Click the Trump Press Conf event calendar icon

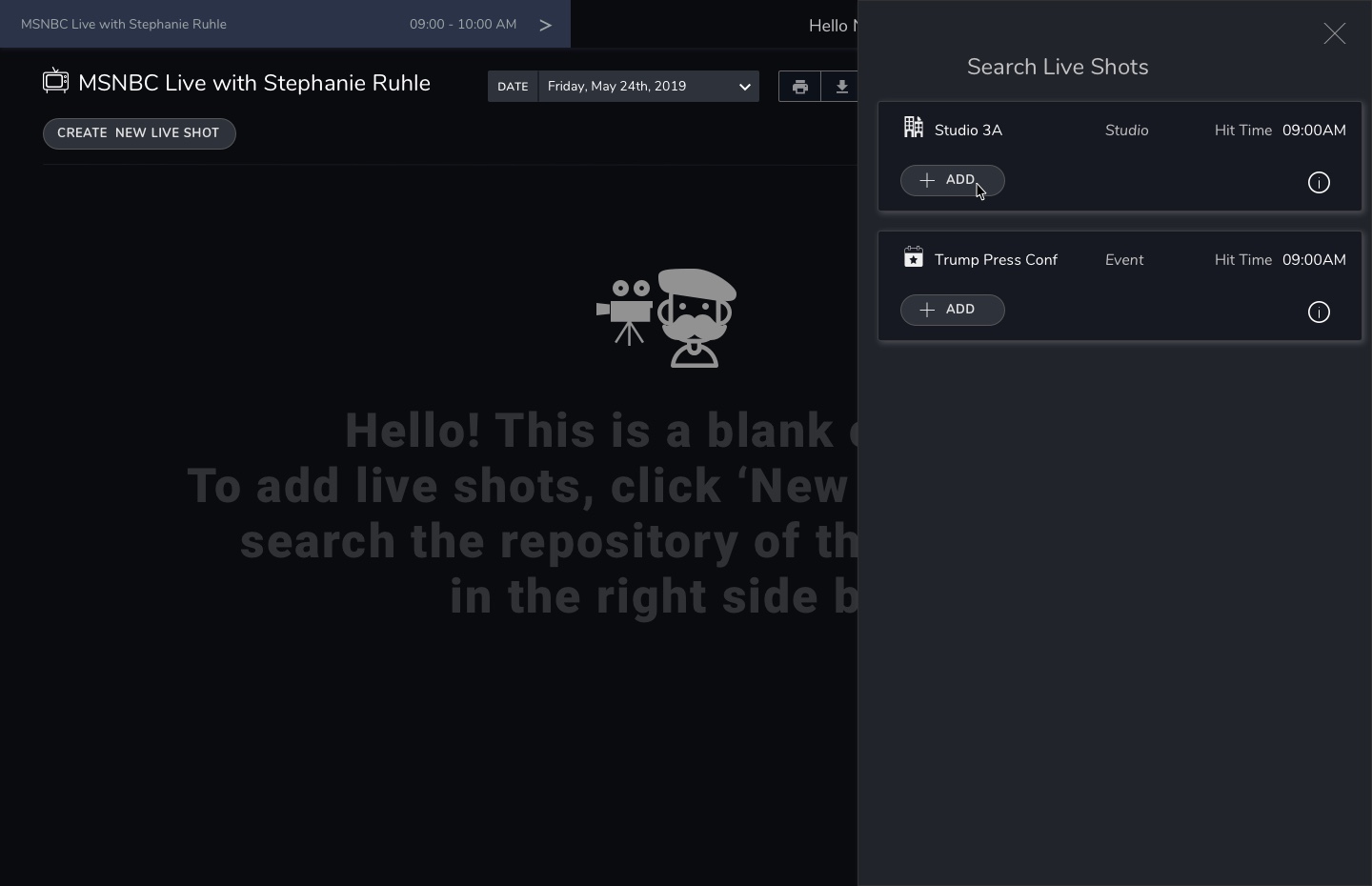pos(913,257)
